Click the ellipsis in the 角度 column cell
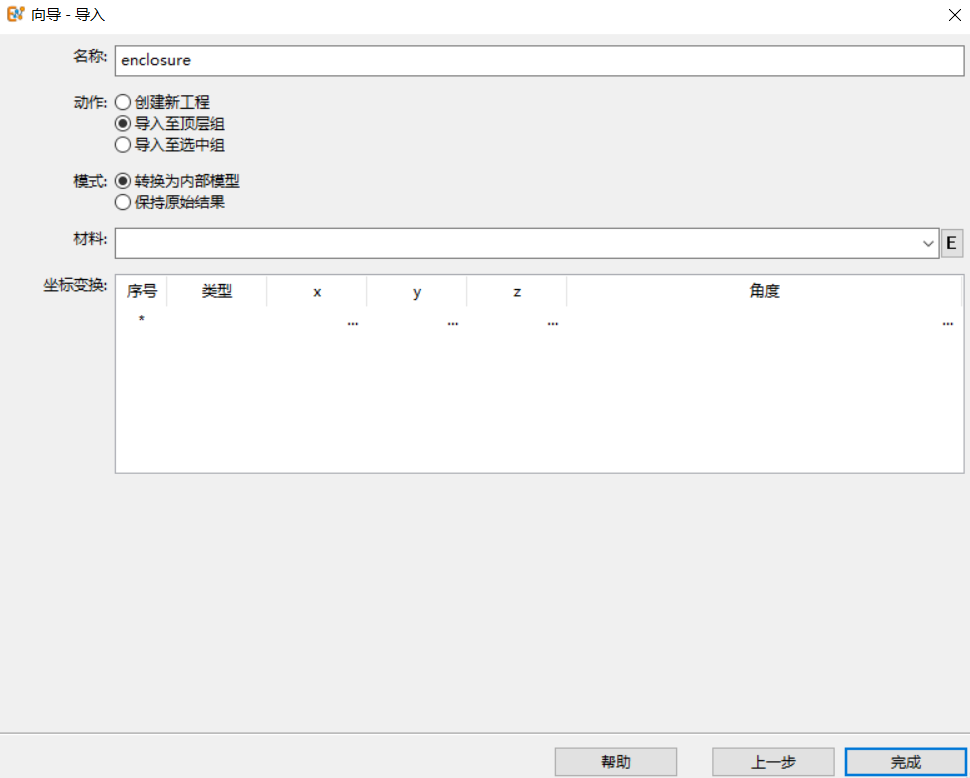The width and height of the screenshot is (970, 778). (948, 323)
